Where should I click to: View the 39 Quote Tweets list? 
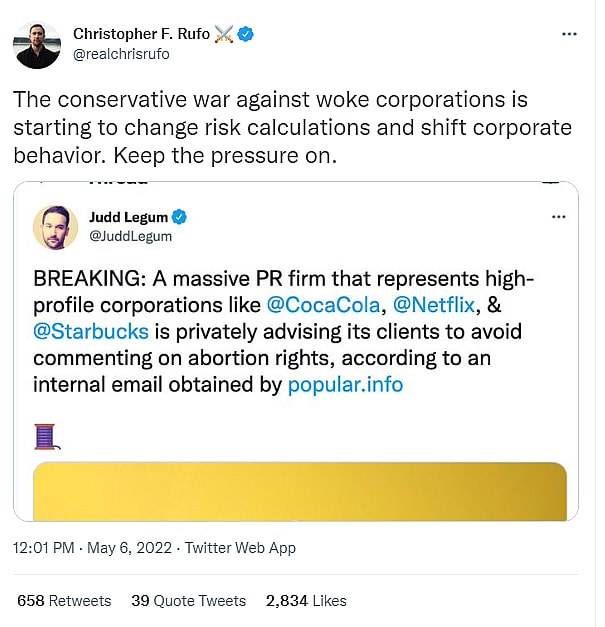[x=188, y=601]
